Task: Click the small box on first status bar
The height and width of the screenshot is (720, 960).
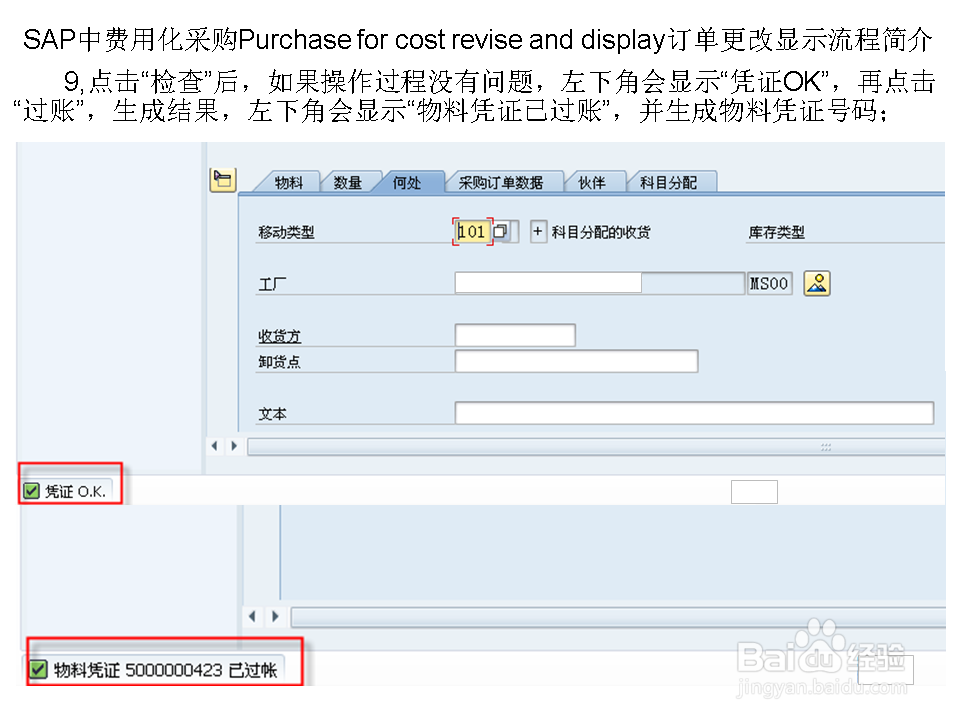Action: click(754, 492)
